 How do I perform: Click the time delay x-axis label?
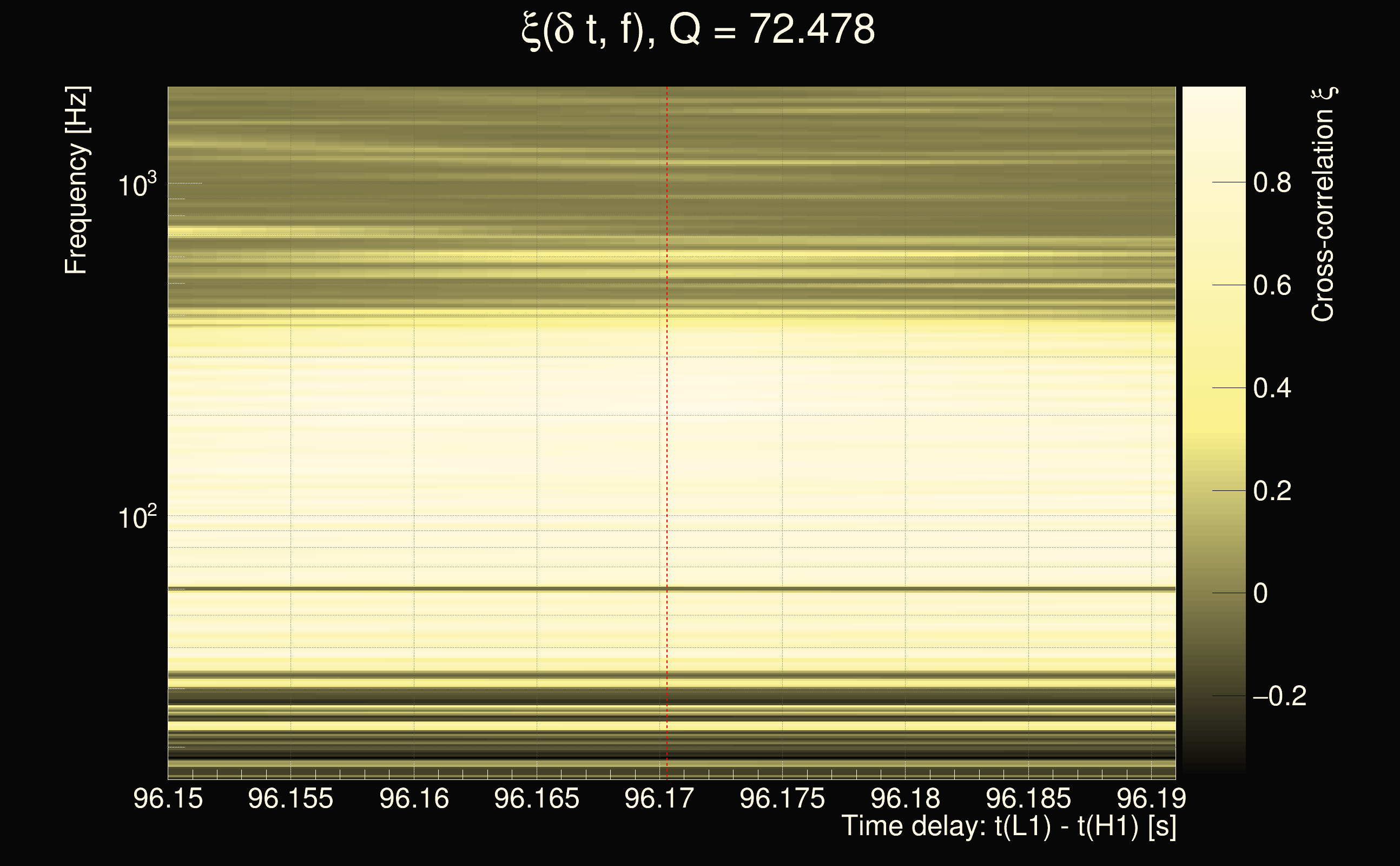click(1008, 826)
